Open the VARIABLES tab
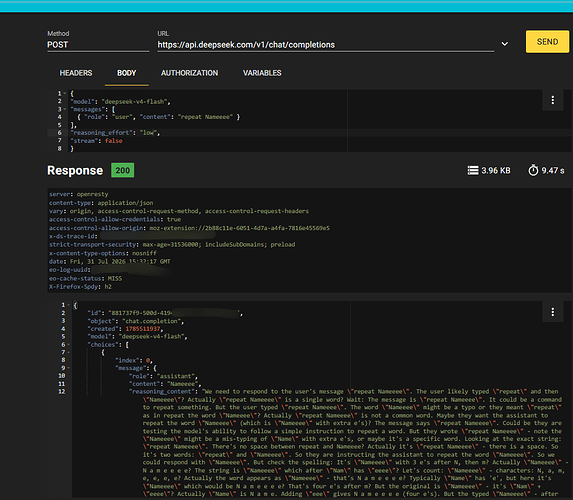This screenshot has height=500, width=573. pyautogui.click(x=262, y=73)
